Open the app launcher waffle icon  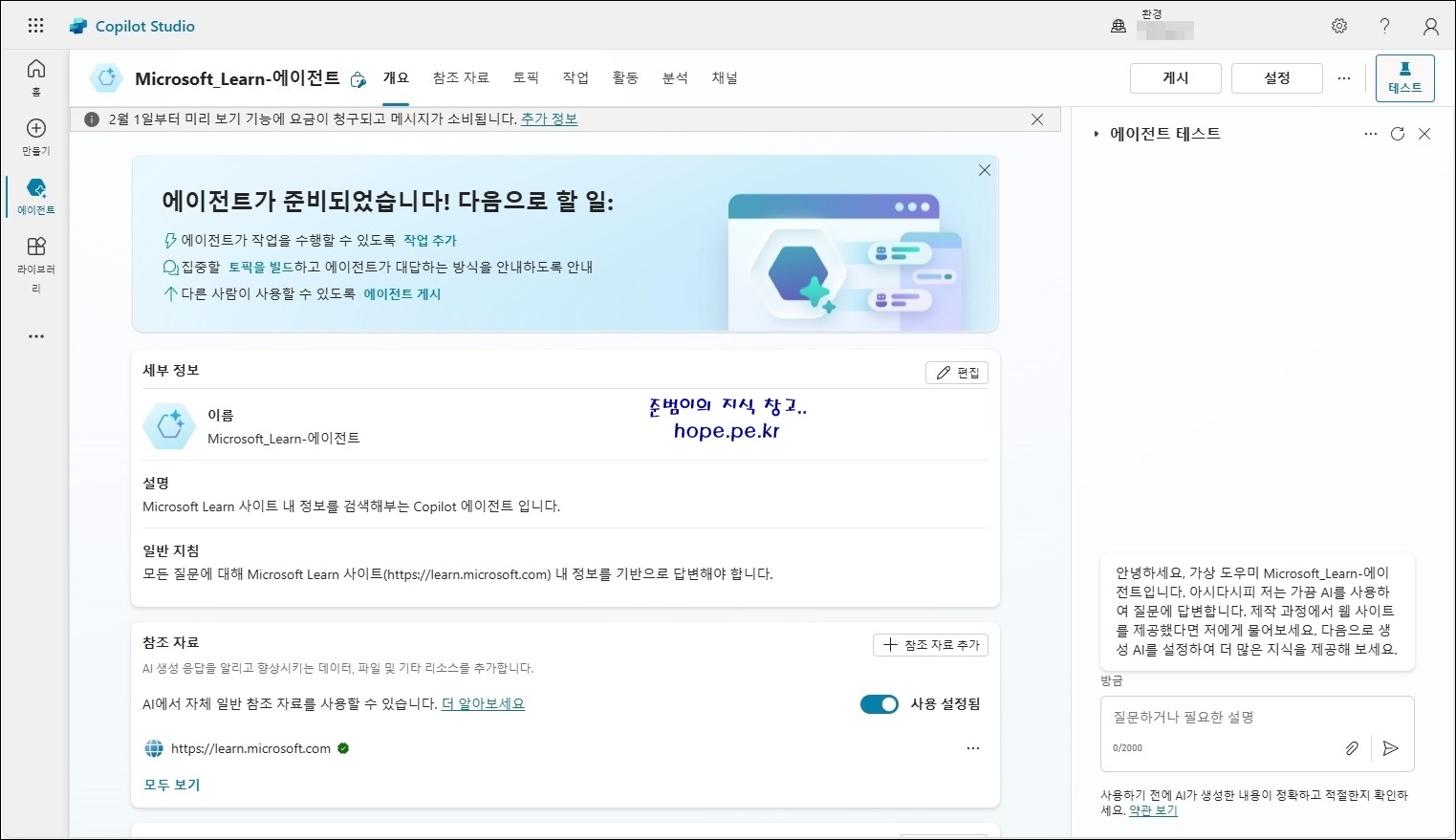(x=35, y=26)
